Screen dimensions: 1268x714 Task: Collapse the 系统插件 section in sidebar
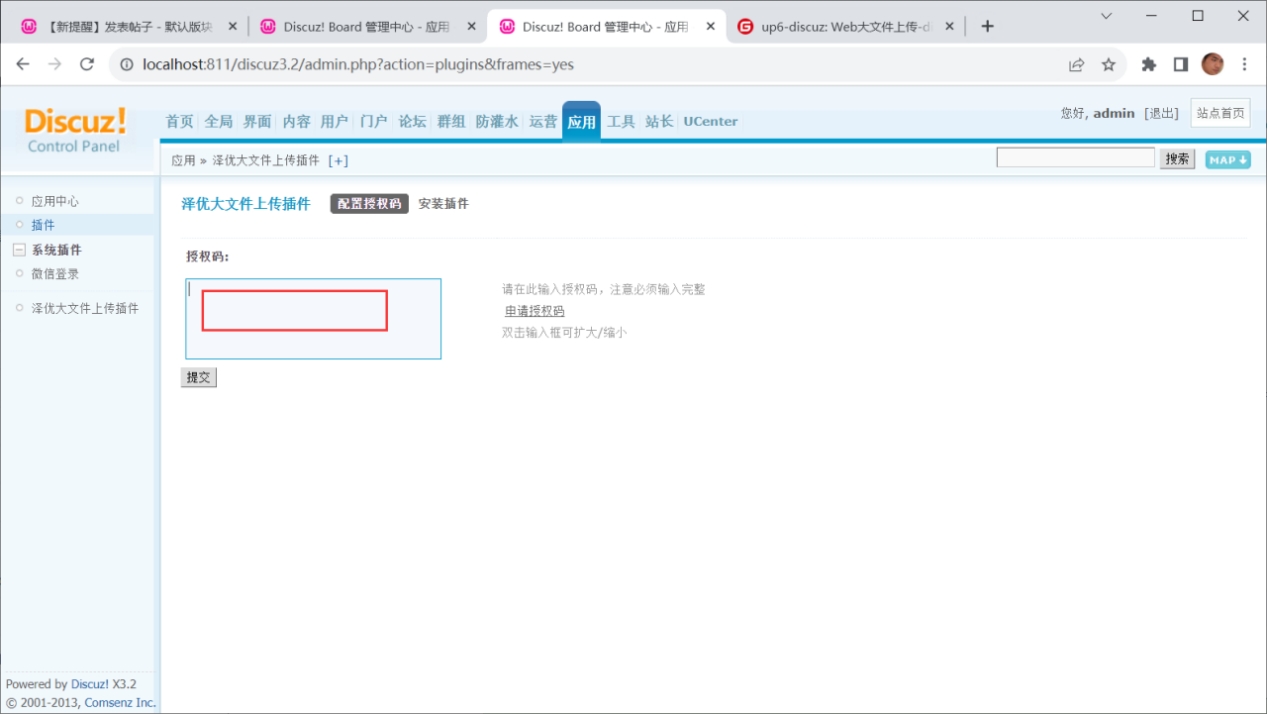19,250
